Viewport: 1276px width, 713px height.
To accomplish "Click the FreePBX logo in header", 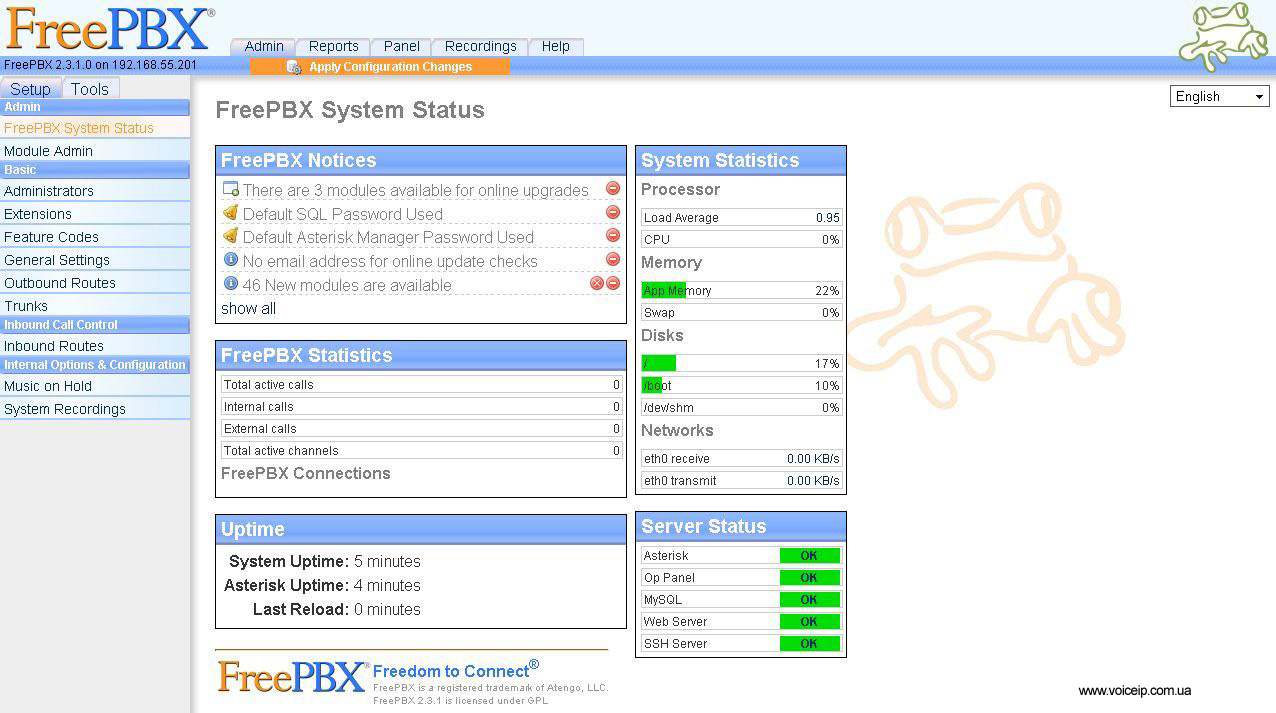I will (108, 29).
